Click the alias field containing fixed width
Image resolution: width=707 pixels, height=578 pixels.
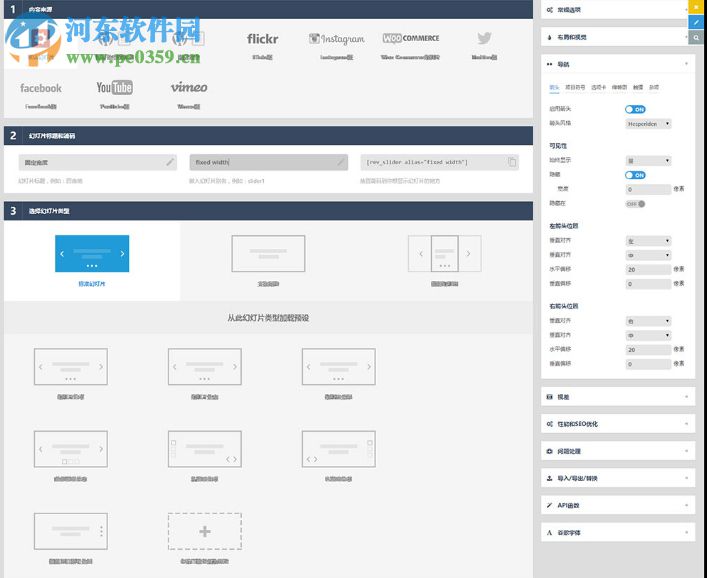point(269,162)
